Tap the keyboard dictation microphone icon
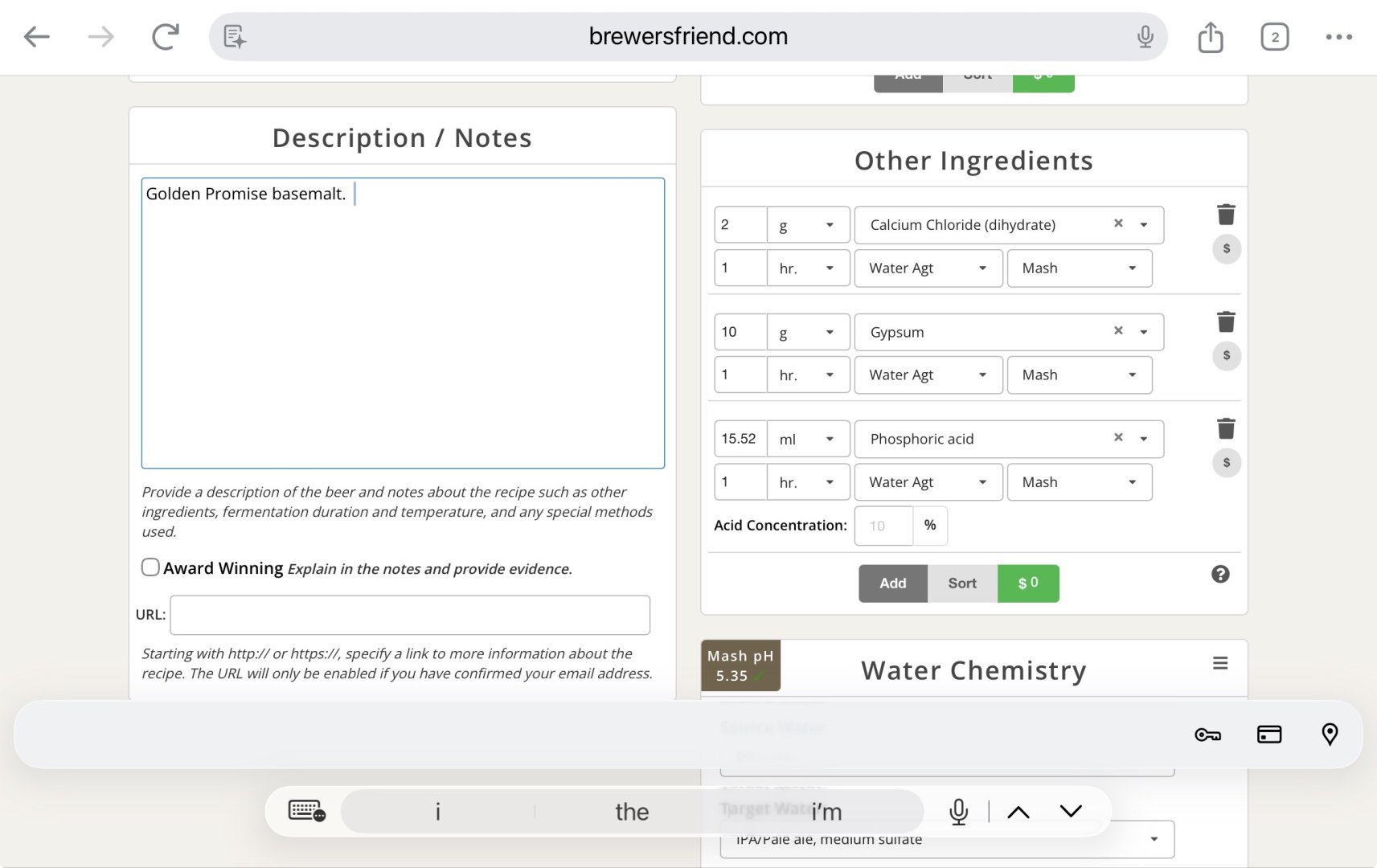The height and width of the screenshot is (868, 1377). pos(958,812)
